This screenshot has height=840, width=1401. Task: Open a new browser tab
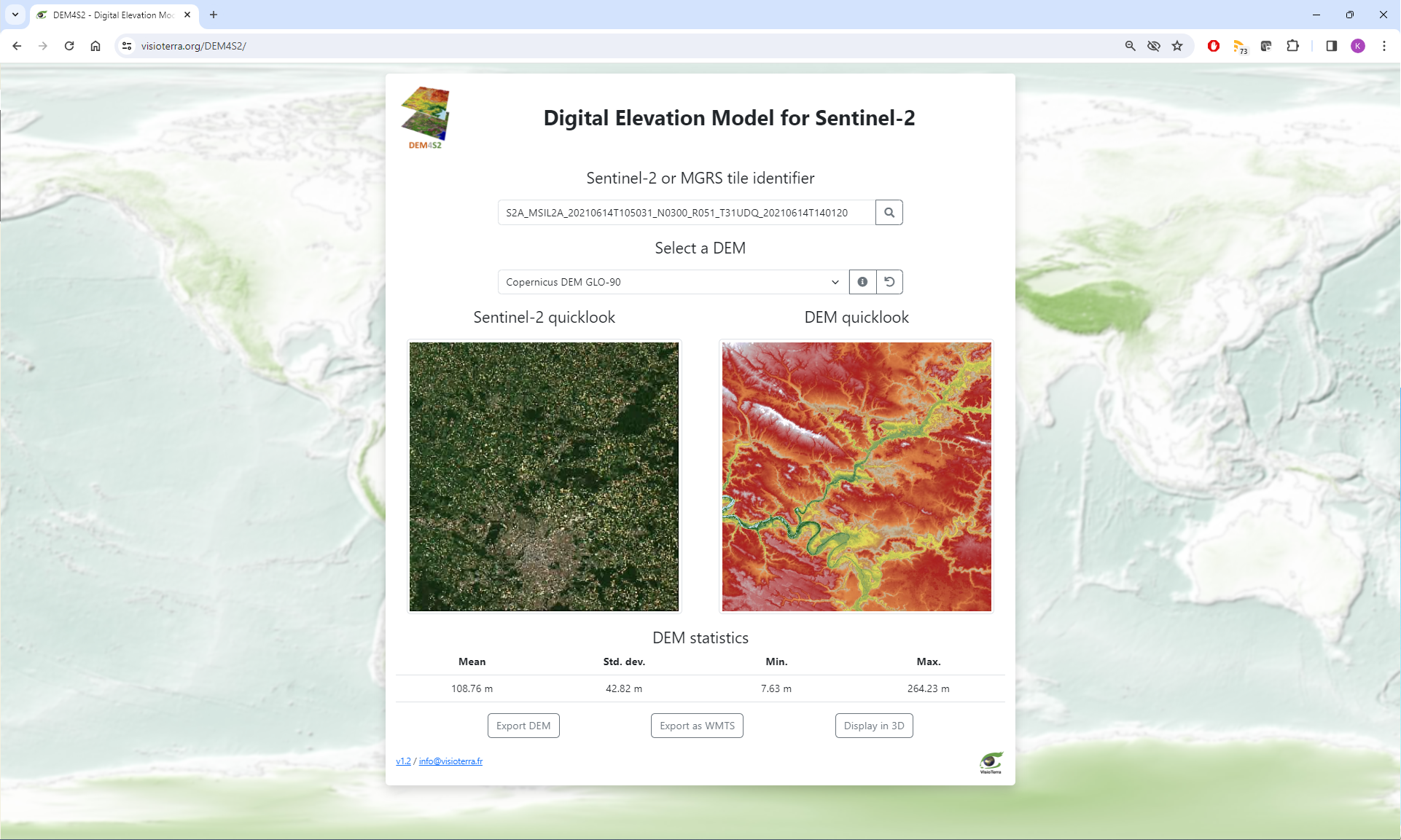[214, 15]
